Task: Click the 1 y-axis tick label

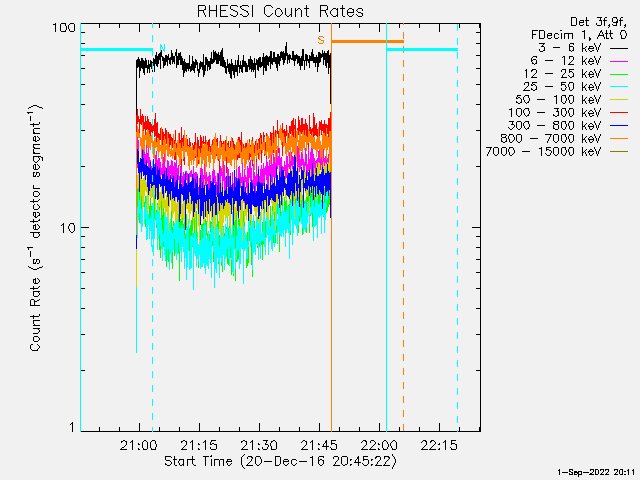Action: 73,427
